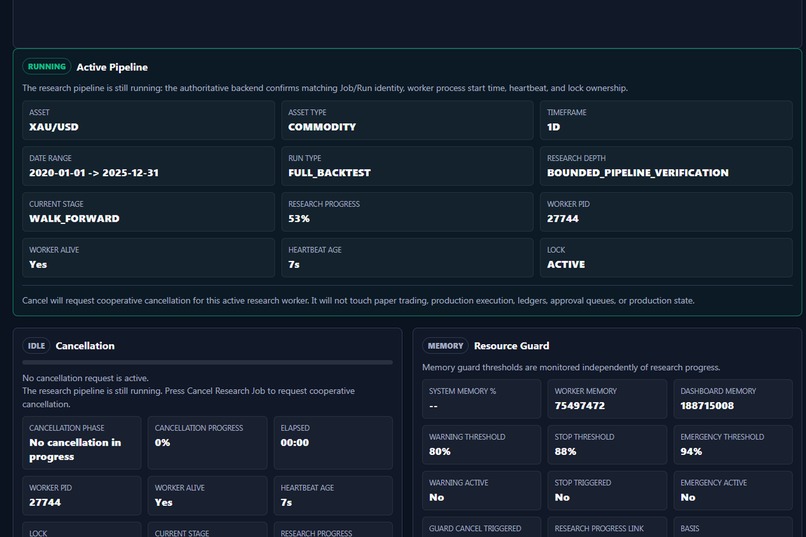The width and height of the screenshot is (806, 537).
Task: Click the 00:00 elapsed value
Action: (295, 442)
